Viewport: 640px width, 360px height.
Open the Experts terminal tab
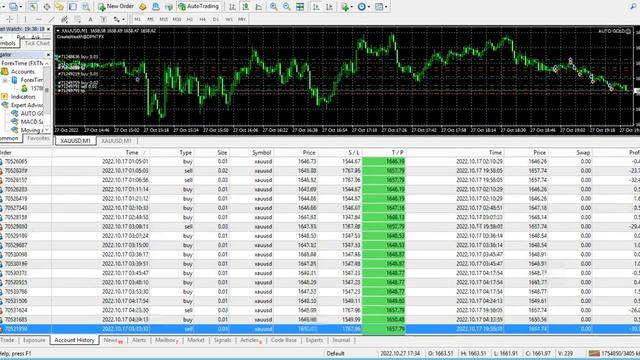click(x=314, y=340)
